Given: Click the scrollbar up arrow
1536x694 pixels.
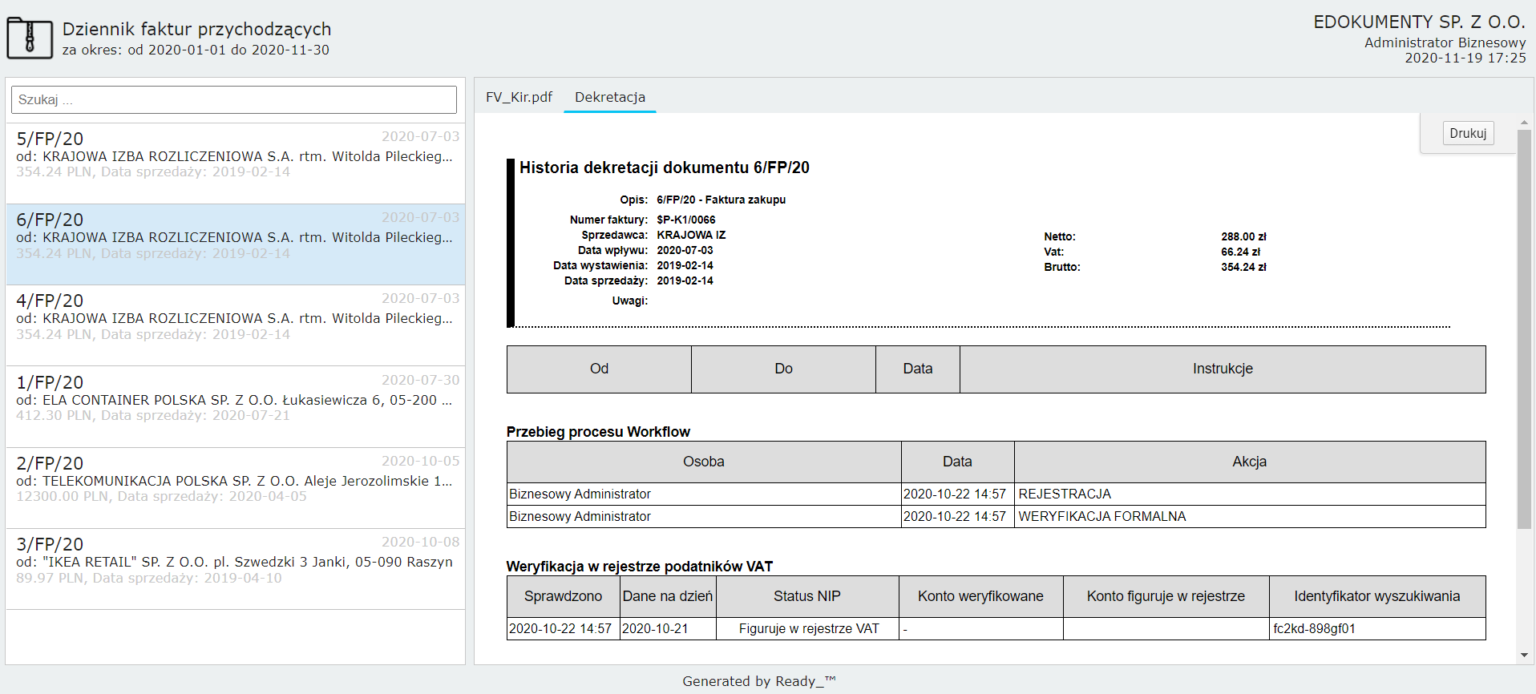Looking at the screenshot, I should [x=1524, y=121].
